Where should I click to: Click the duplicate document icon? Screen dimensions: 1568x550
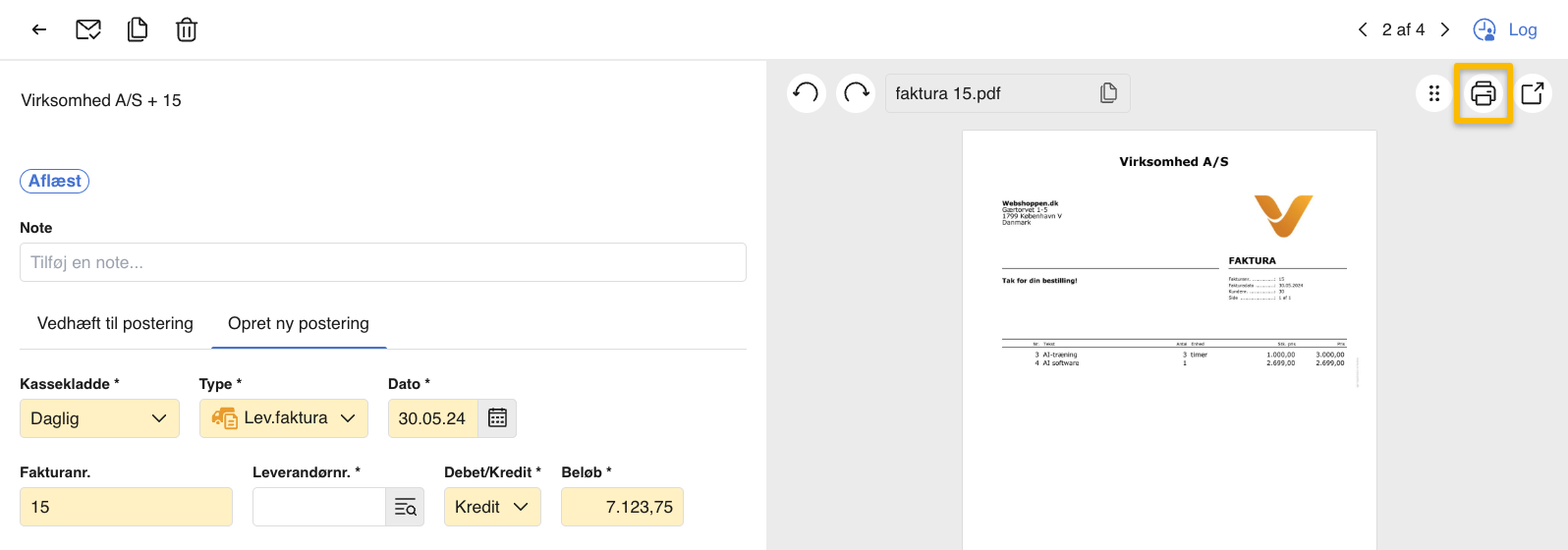click(x=138, y=29)
